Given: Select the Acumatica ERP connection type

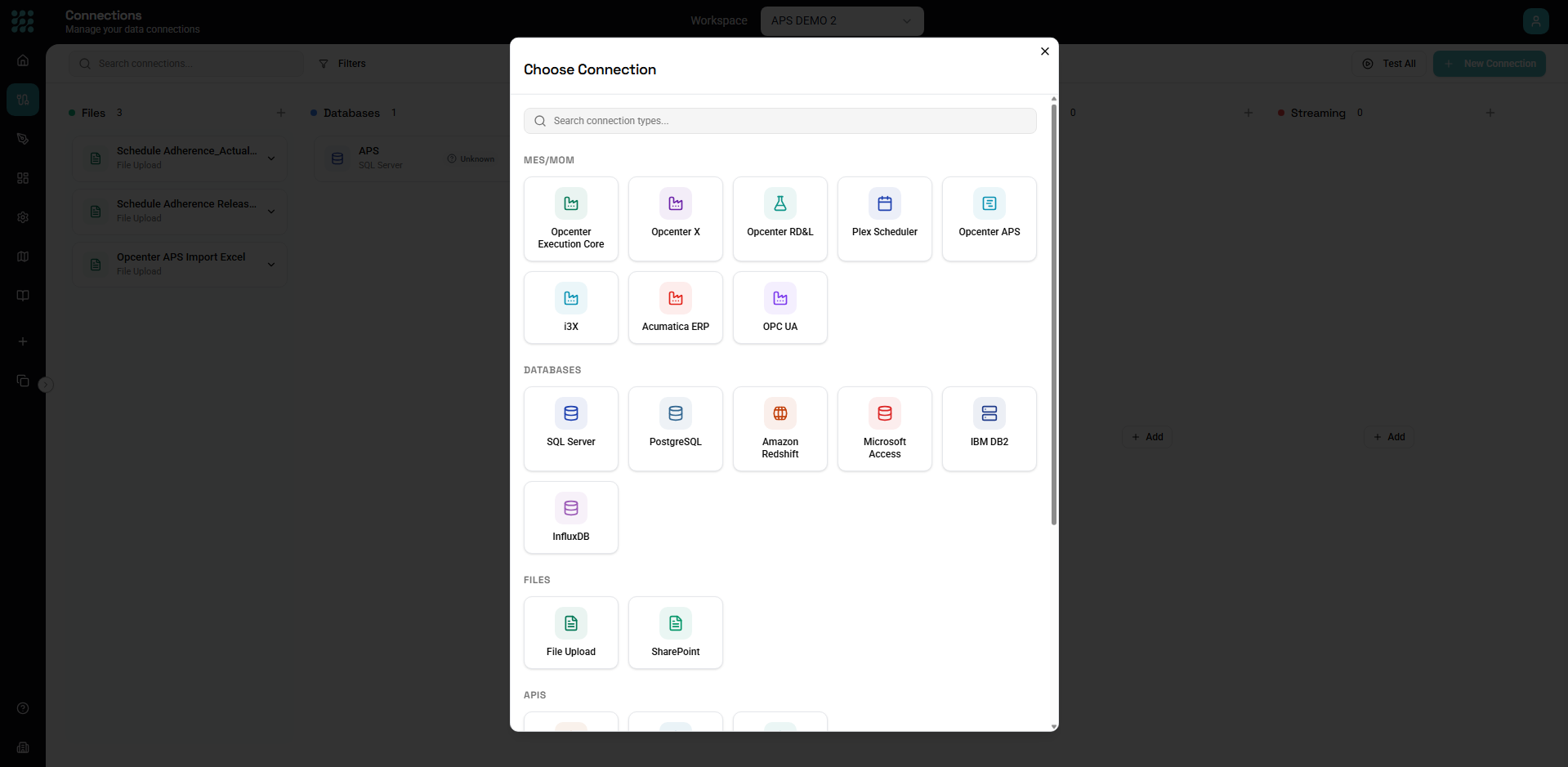Looking at the screenshot, I should [676, 308].
